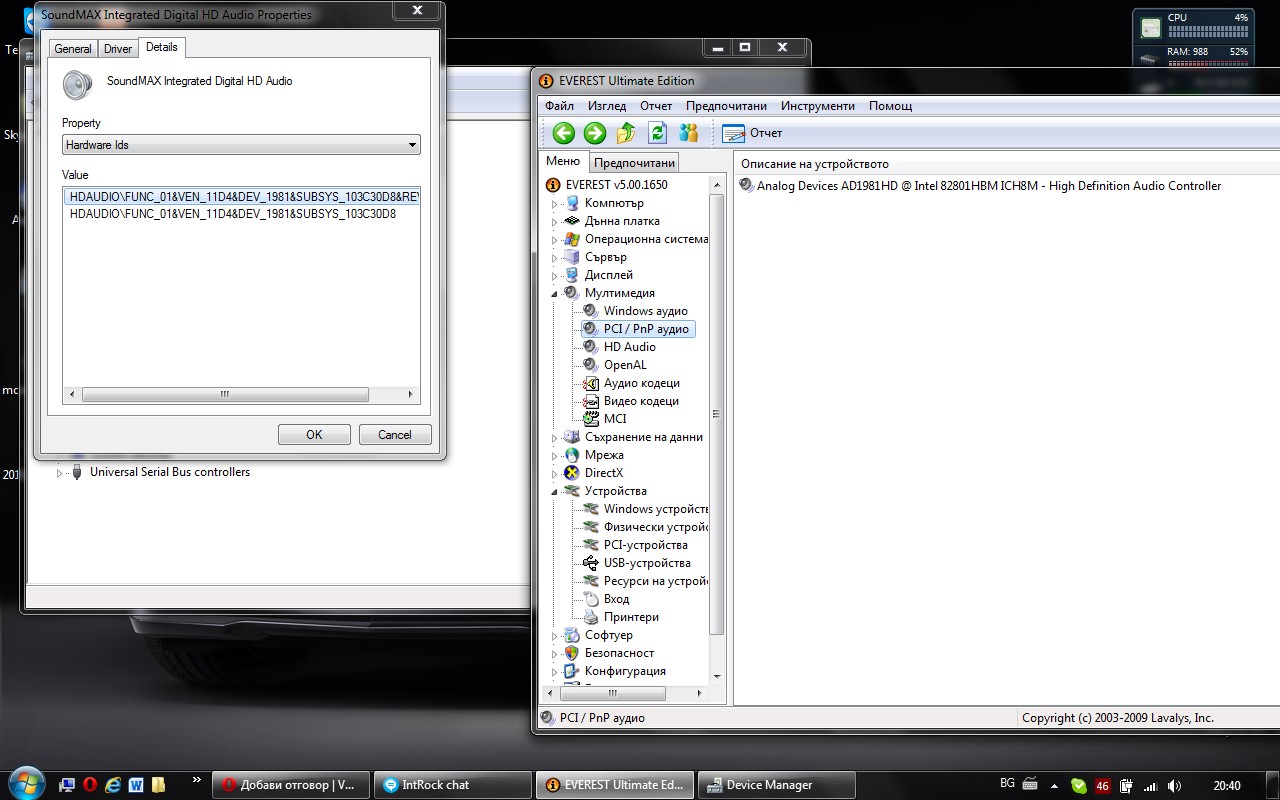Go back with the green left arrow in EVEREST

[x=564, y=133]
